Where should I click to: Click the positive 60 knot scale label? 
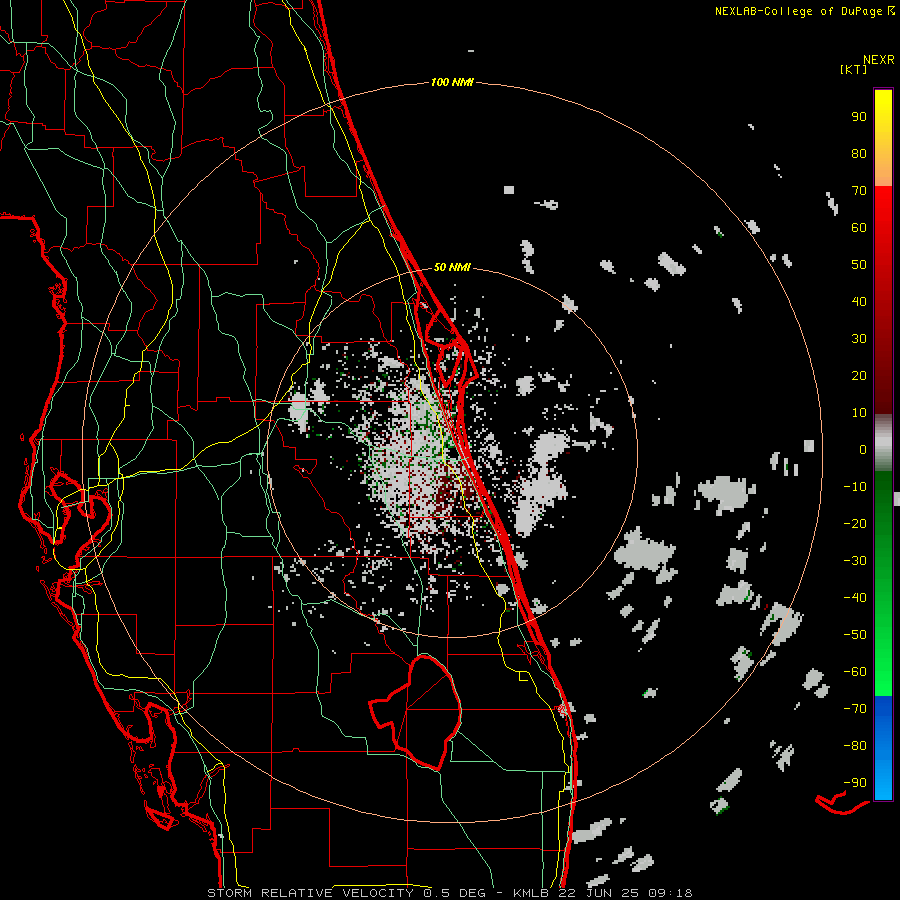point(859,228)
